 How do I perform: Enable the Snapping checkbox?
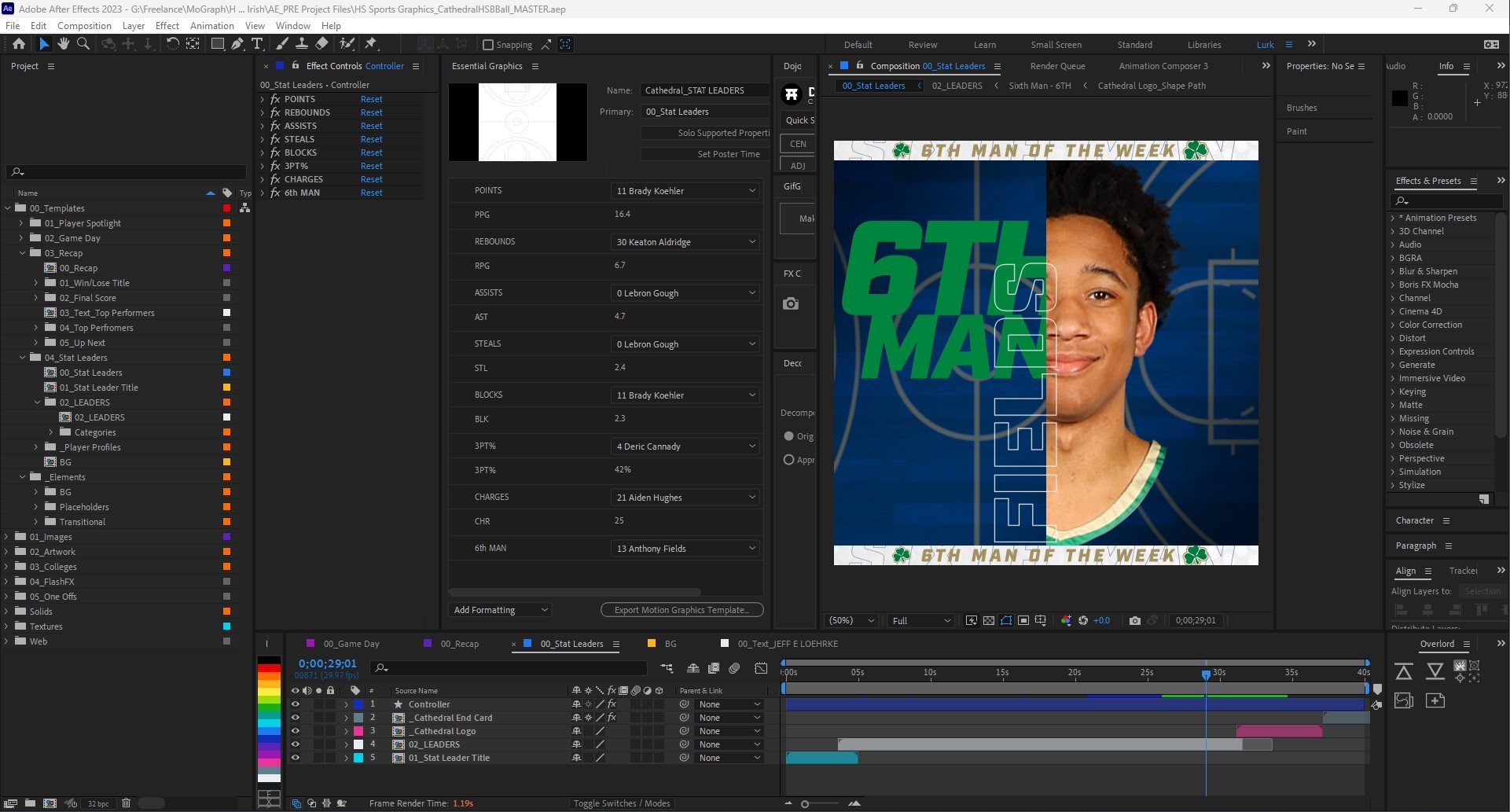point(488,45)
